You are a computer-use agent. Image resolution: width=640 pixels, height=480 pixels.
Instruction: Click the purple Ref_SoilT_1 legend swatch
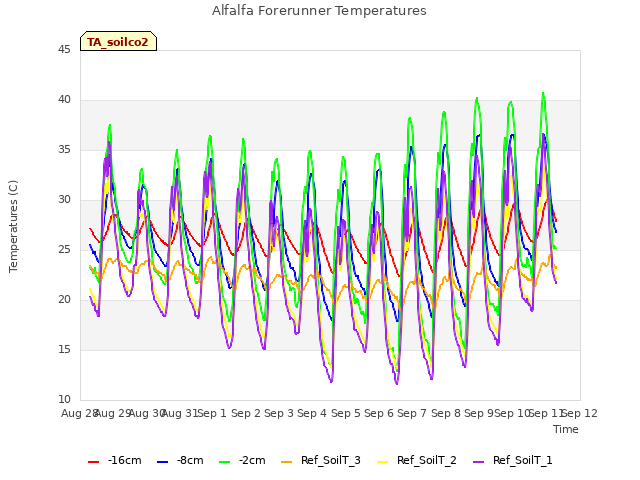click(x=478, y=462)
